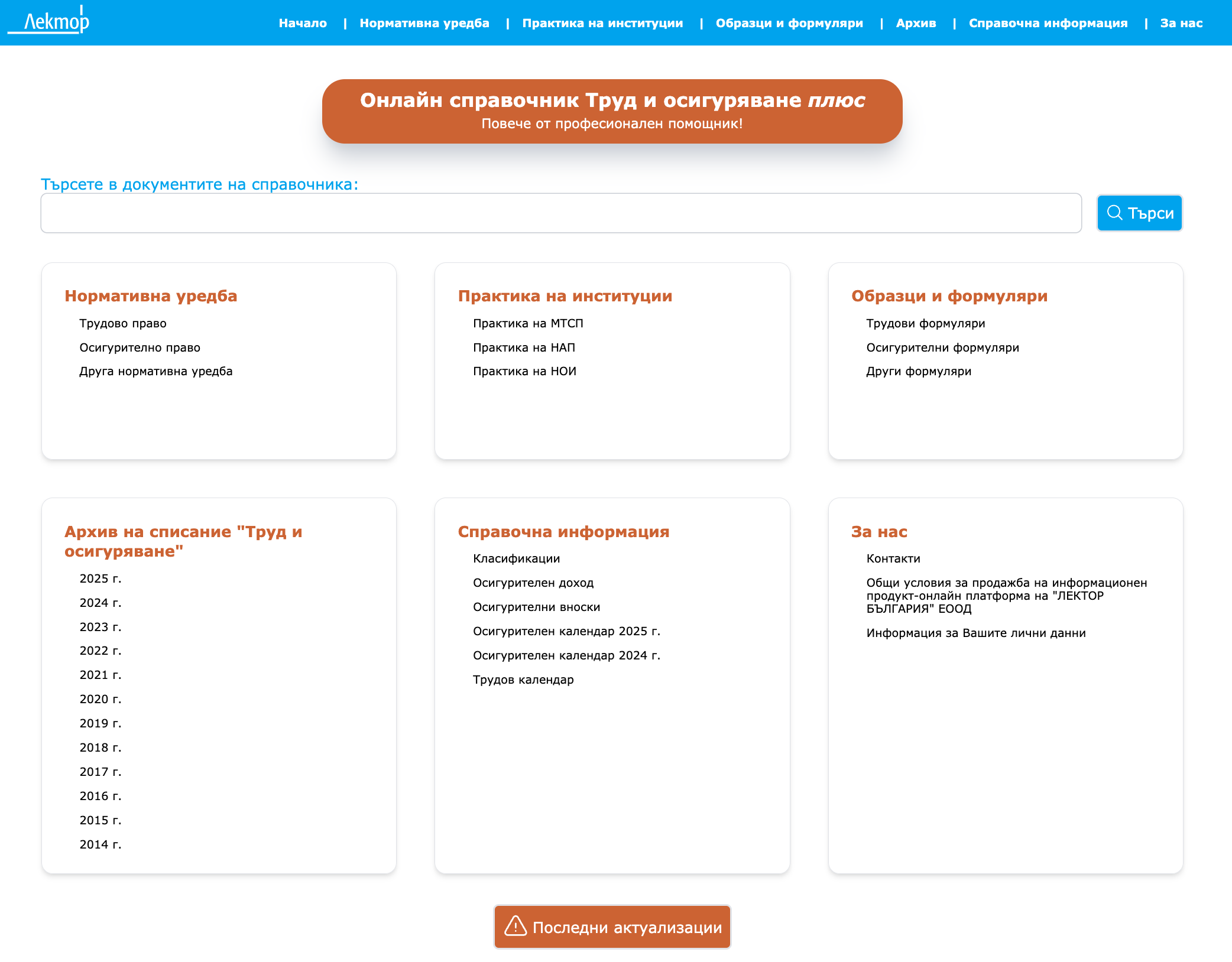Viewport: 1232px width, 962px height.
Task: Click the Лектор logo
Action: [49, 21]
